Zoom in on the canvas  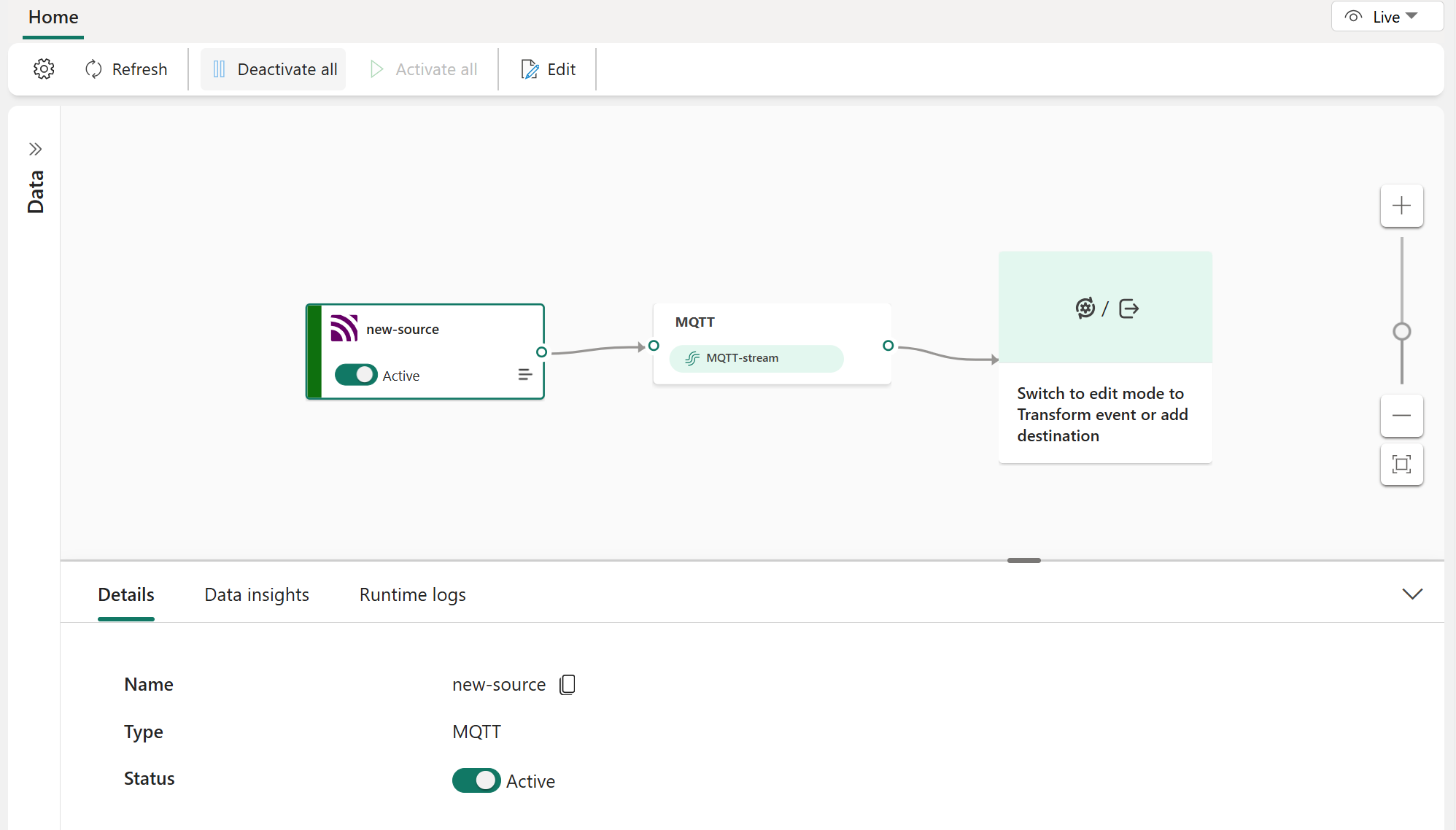tap(1401, 206)
